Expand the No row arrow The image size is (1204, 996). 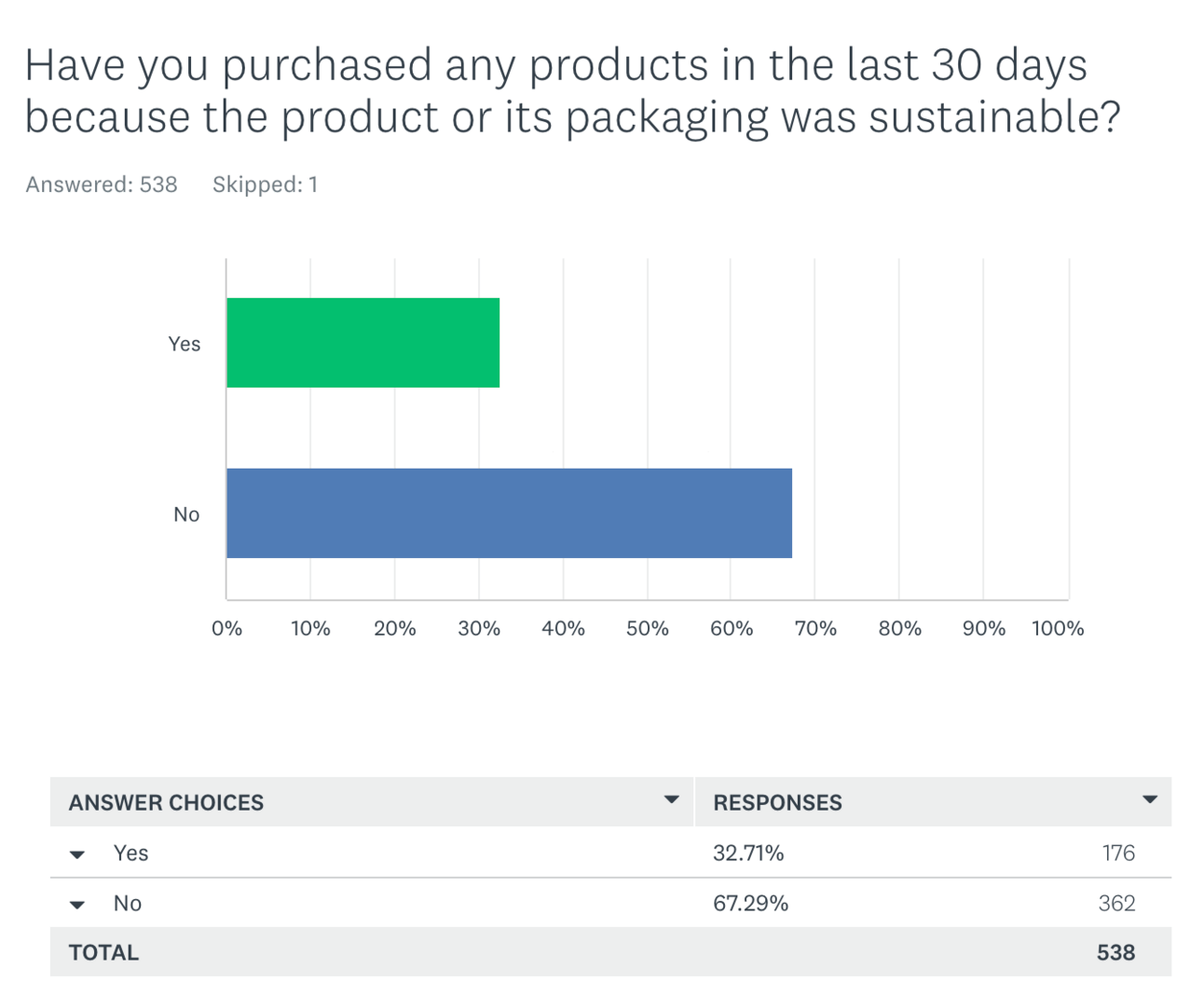coord(77,905)
